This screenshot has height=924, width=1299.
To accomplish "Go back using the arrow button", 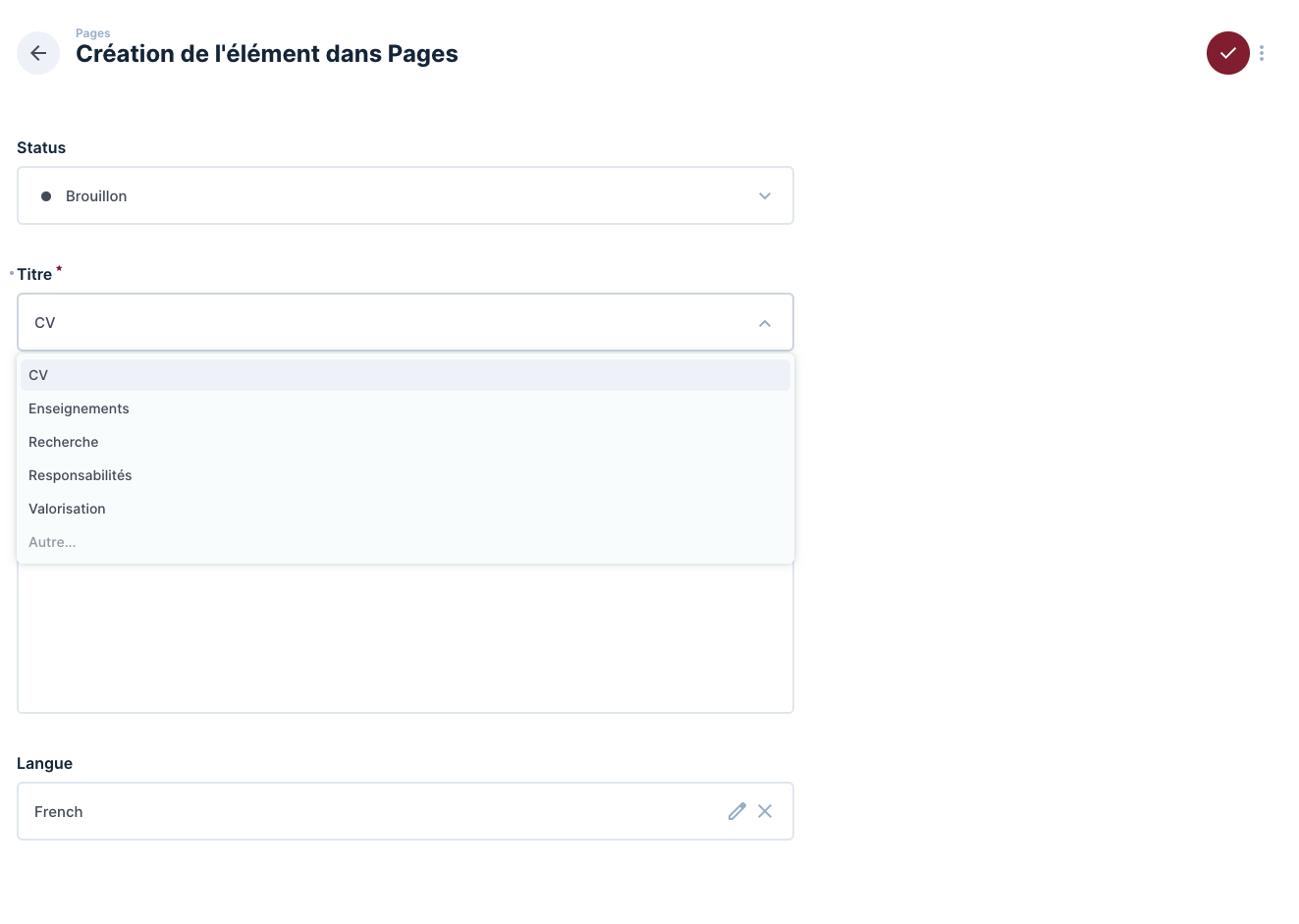I will 38,53.
